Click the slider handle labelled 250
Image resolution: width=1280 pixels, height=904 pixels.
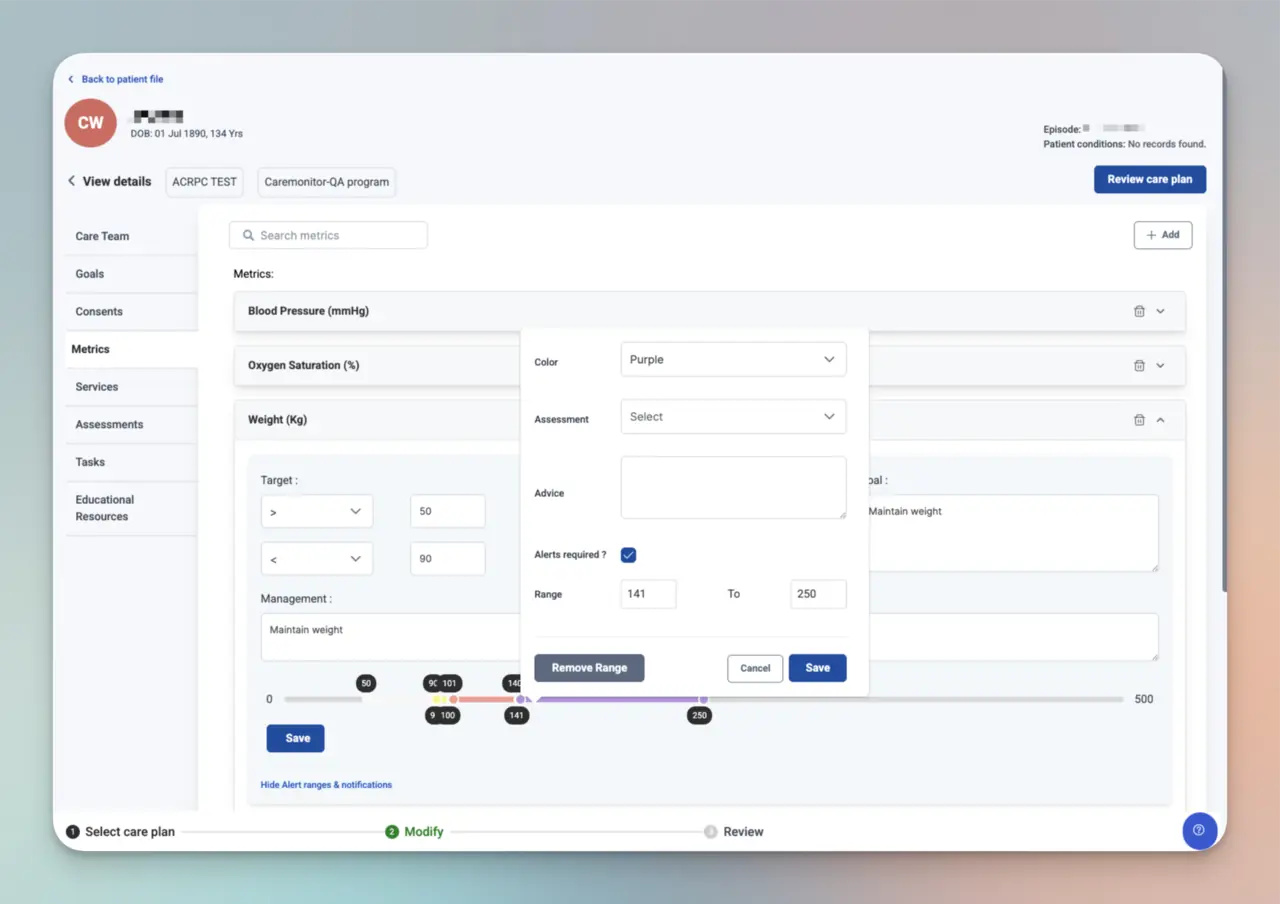pos(702,700)
